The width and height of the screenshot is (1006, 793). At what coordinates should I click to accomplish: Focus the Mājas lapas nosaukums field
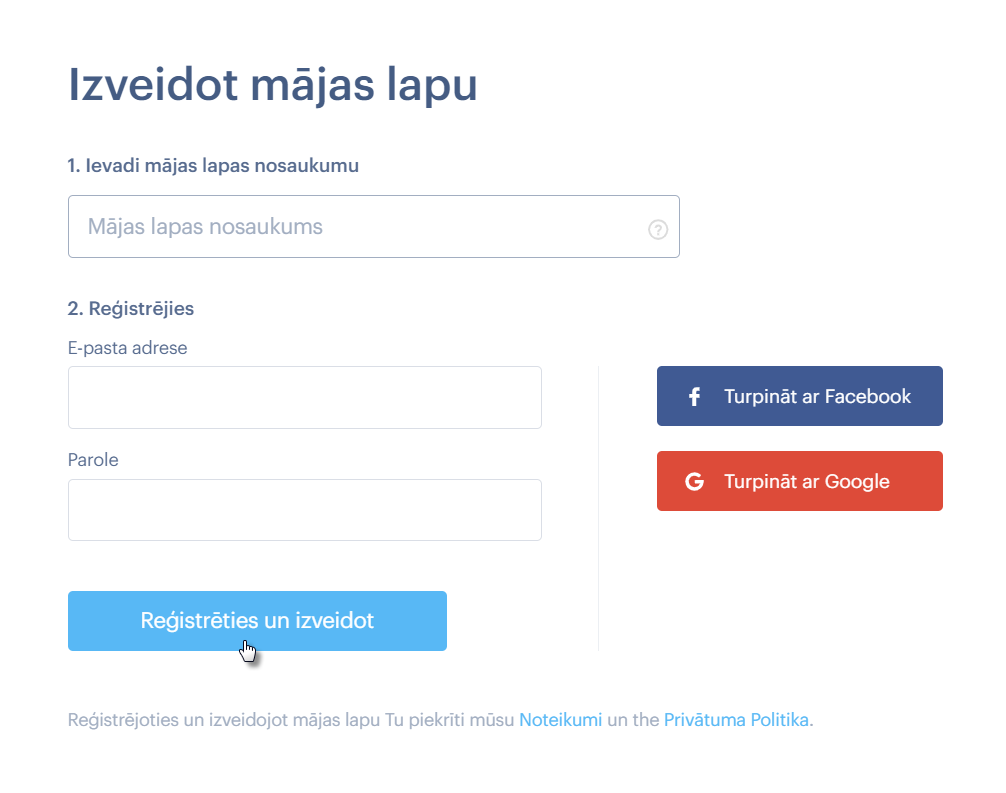pyautogui.click(x=373, y=226)
